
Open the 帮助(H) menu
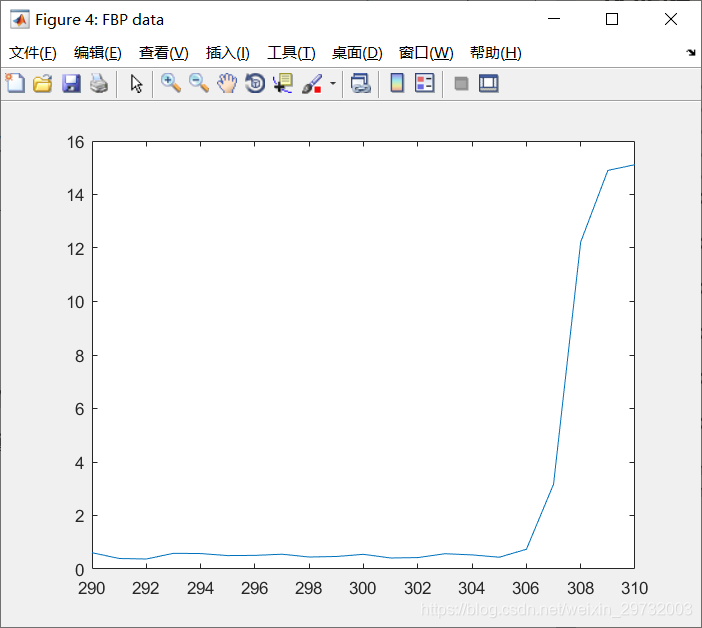[x=496, y=53]
